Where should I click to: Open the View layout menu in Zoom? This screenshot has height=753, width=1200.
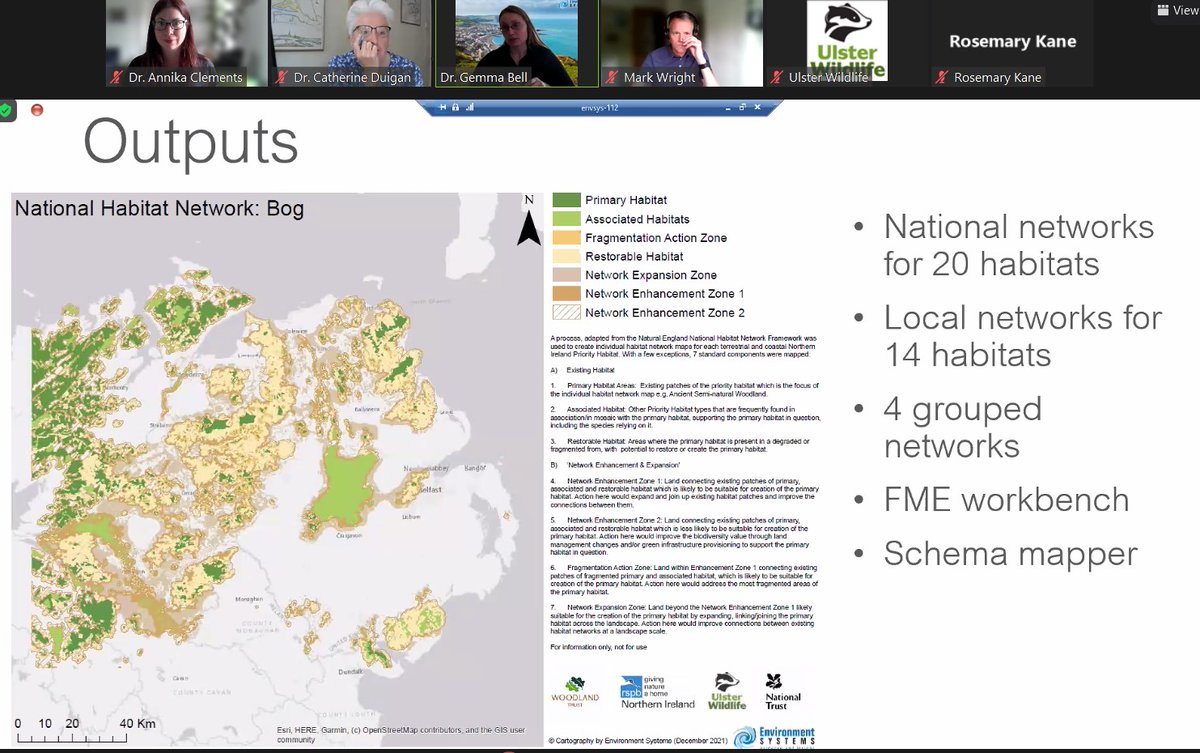tap(1177, 9)
